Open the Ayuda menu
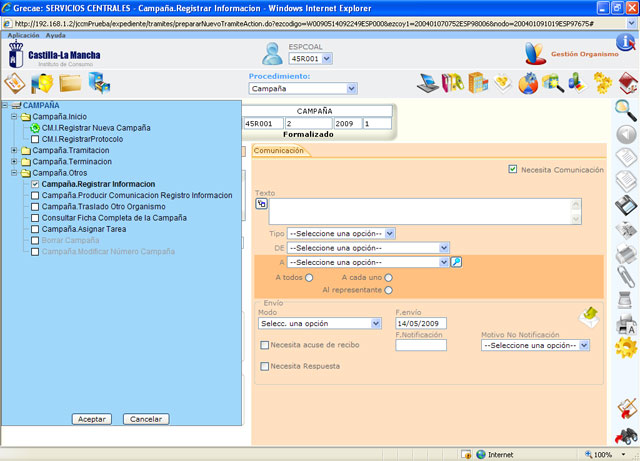This screenshot has width=640, height=461. (56, 36)
